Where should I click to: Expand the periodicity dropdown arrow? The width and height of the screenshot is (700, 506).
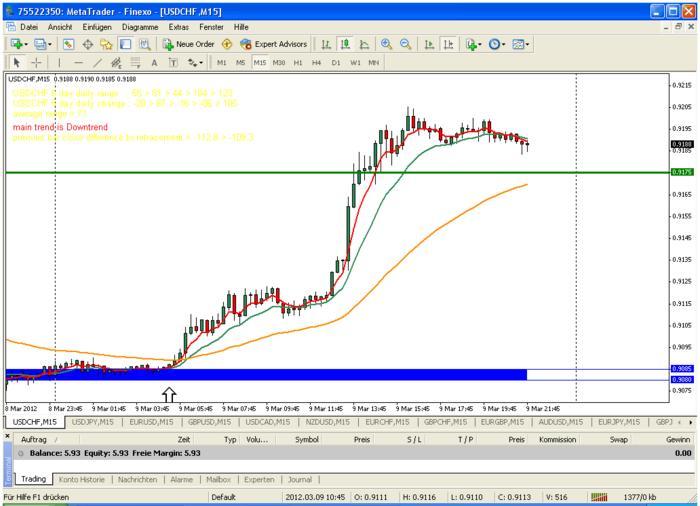point(504,45)
